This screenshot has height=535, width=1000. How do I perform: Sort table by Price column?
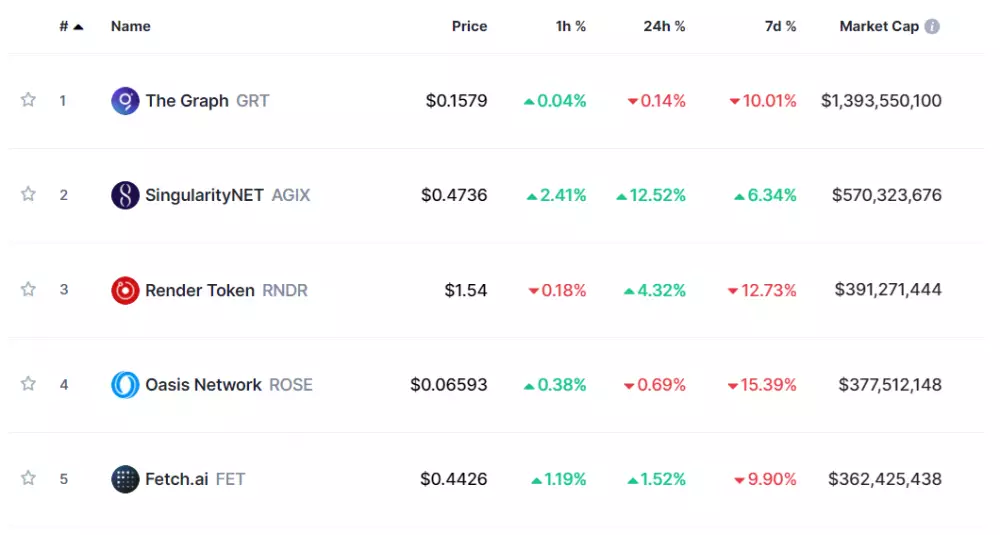(x=469, y=27)
